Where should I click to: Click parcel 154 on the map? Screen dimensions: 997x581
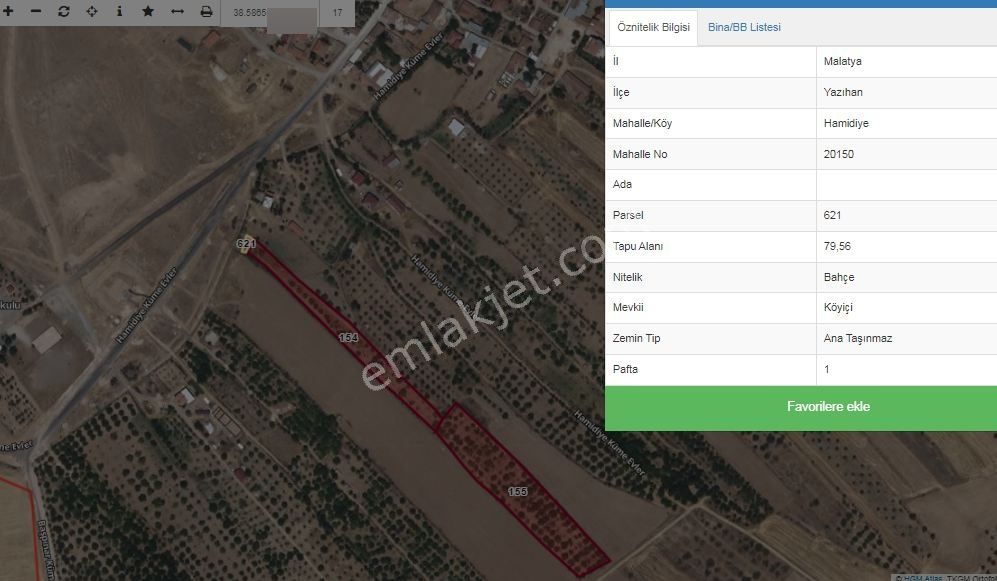pyautogui.click(x=347, y=339)
